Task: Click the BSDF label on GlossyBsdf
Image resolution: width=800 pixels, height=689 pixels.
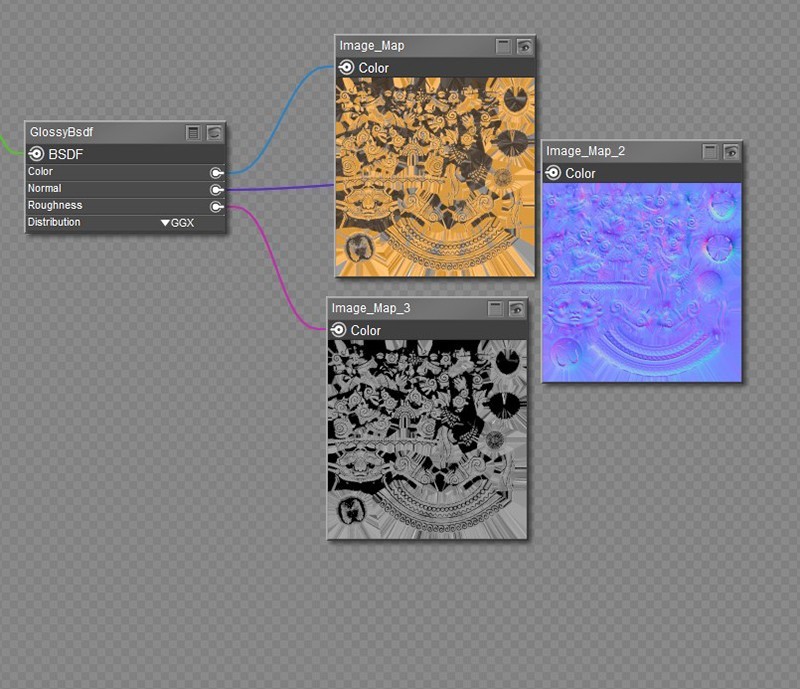Action: 65,154
